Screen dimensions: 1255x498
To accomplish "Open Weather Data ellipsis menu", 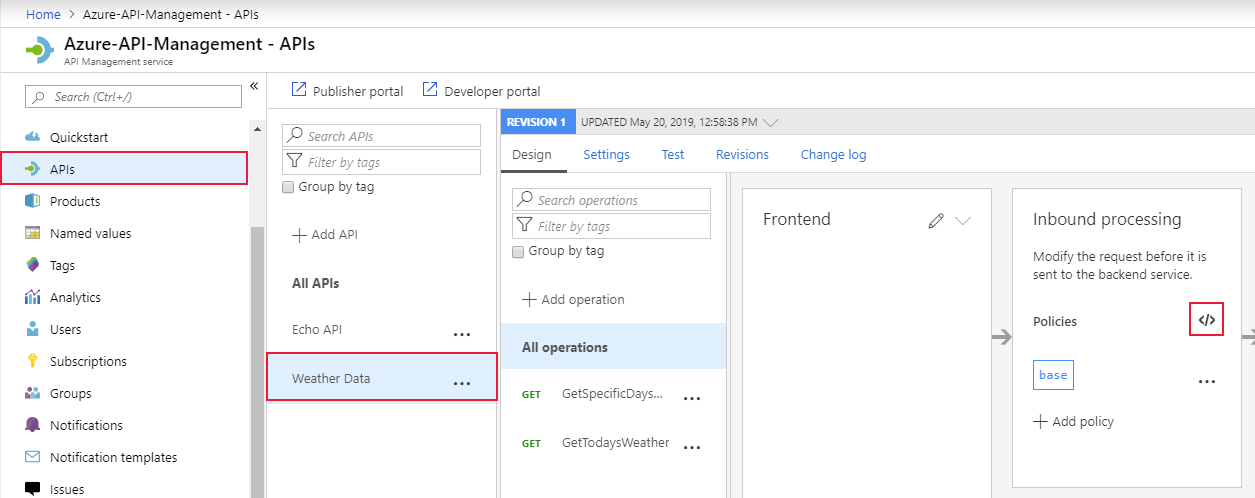I will pyautogui.click(x=462, y=382).
